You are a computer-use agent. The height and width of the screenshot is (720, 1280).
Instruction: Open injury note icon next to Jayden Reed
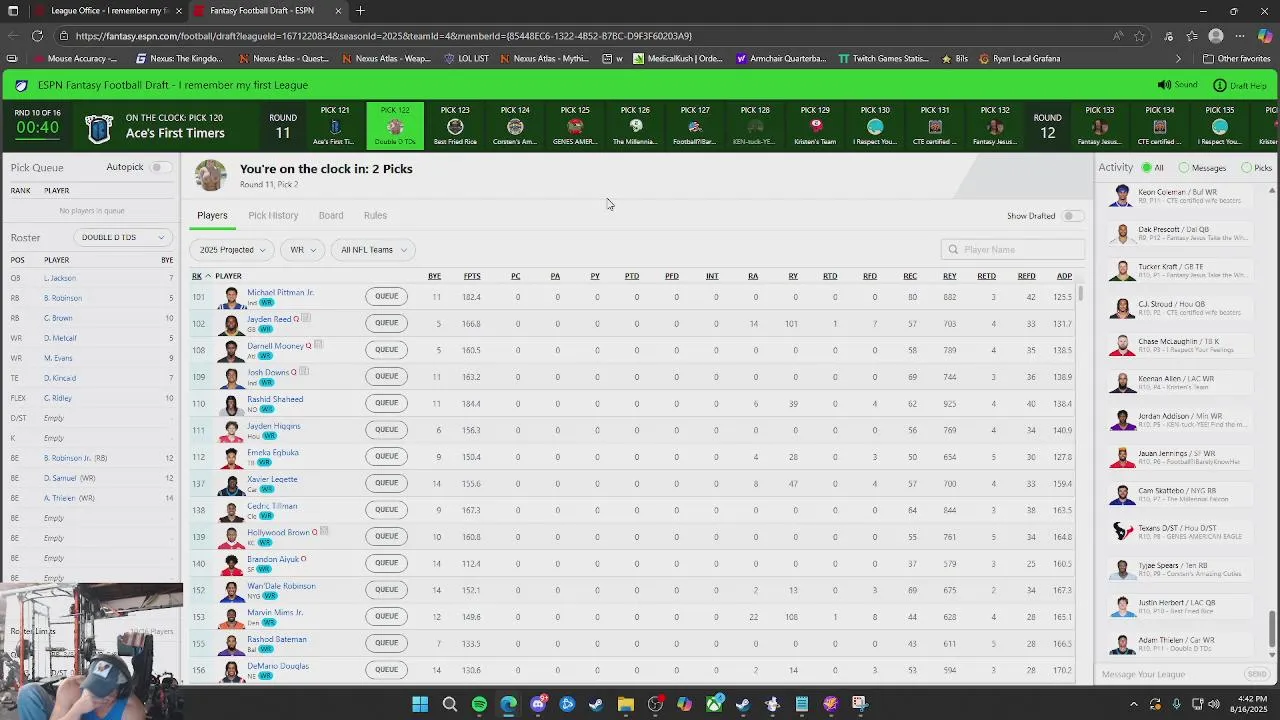(x=306, y=318)
